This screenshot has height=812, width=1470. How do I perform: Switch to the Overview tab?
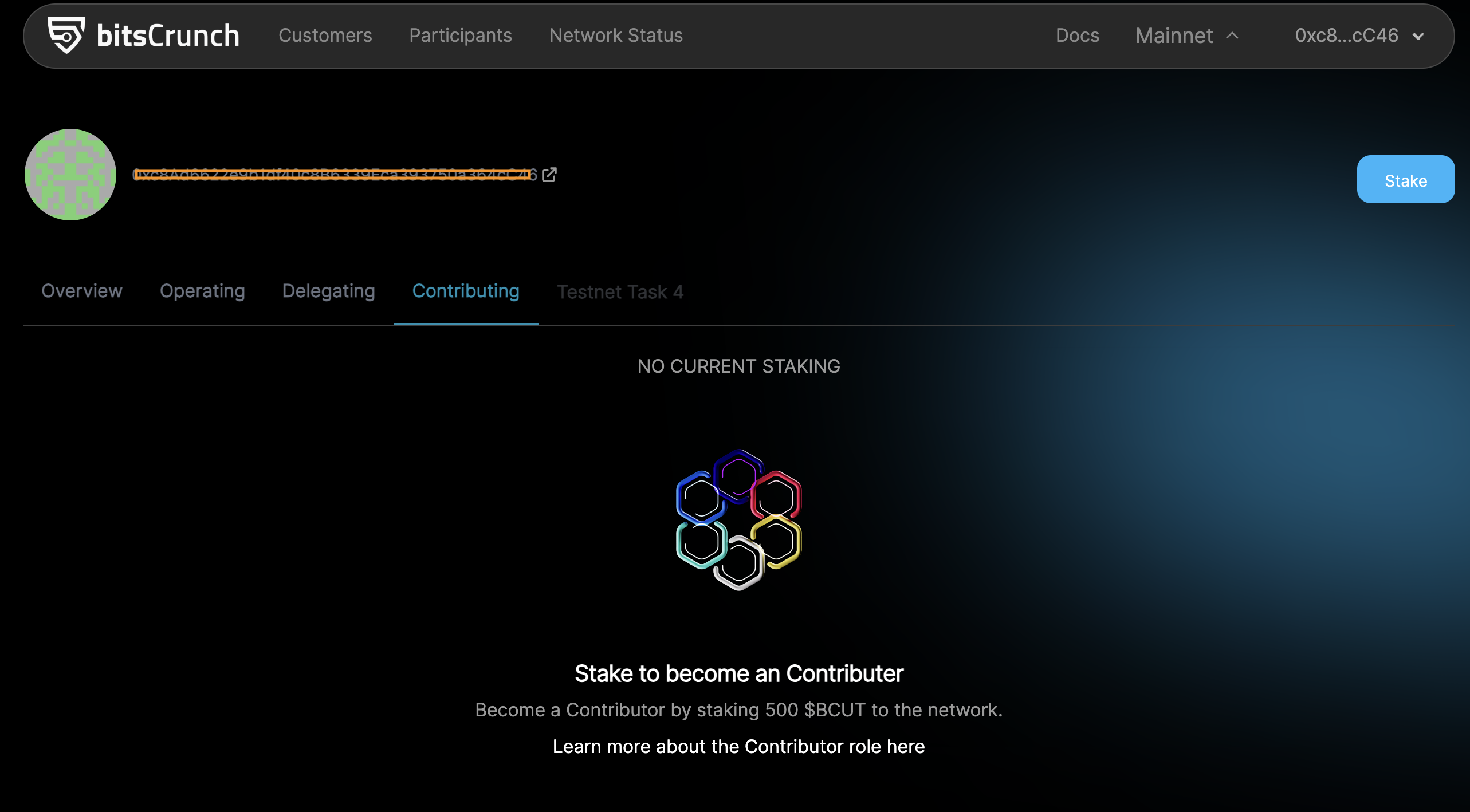pyautogui.click(x=82, y=291)
